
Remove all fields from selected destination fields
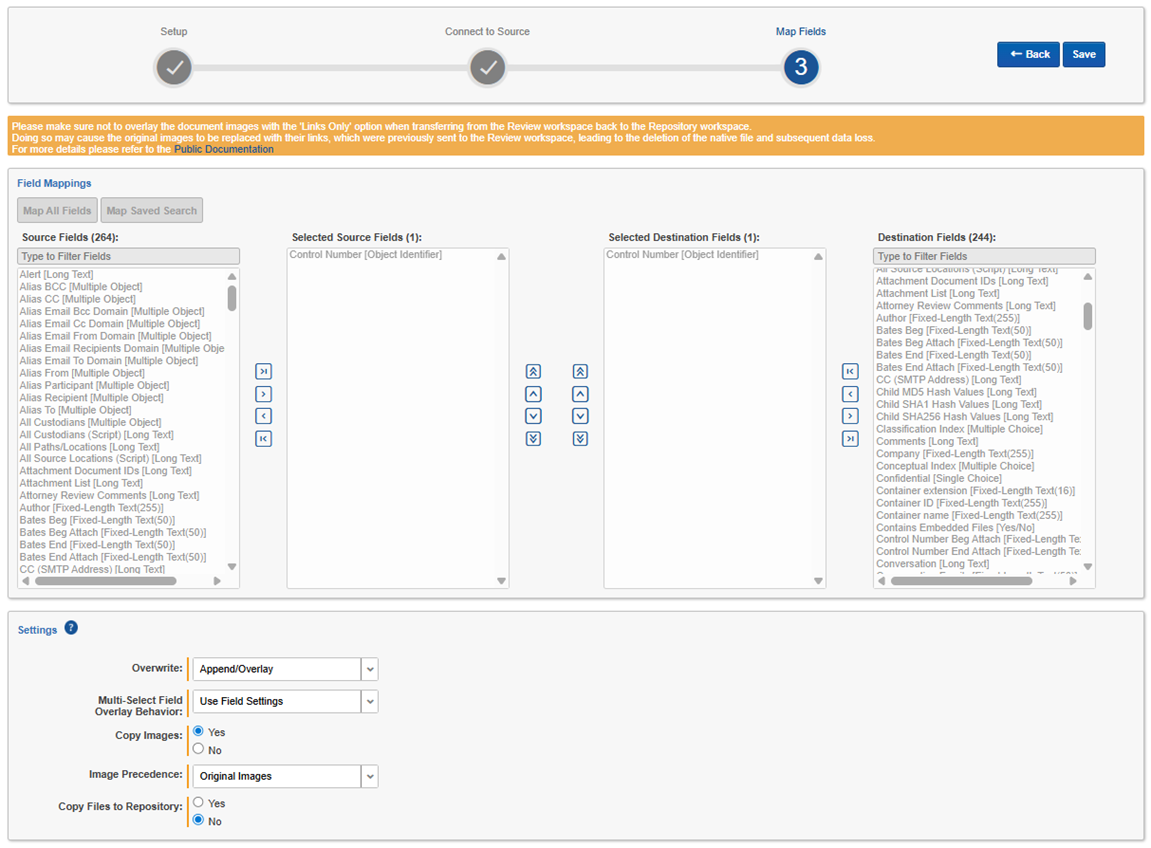pos(850,439)
